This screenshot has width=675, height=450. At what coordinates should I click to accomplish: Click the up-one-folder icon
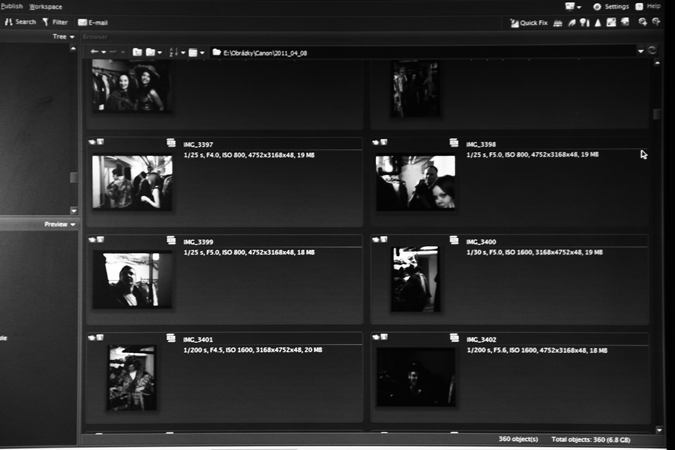pos(137,52)
